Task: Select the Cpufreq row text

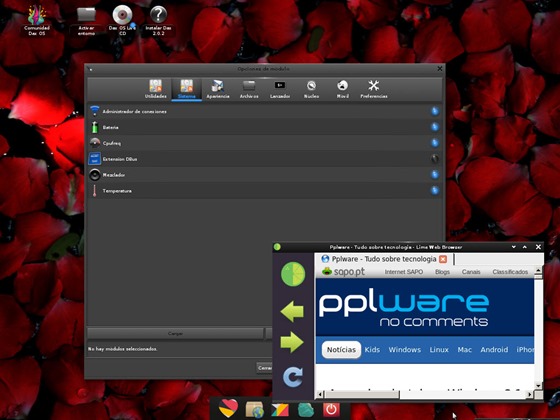Action: [x=111, y=143]
